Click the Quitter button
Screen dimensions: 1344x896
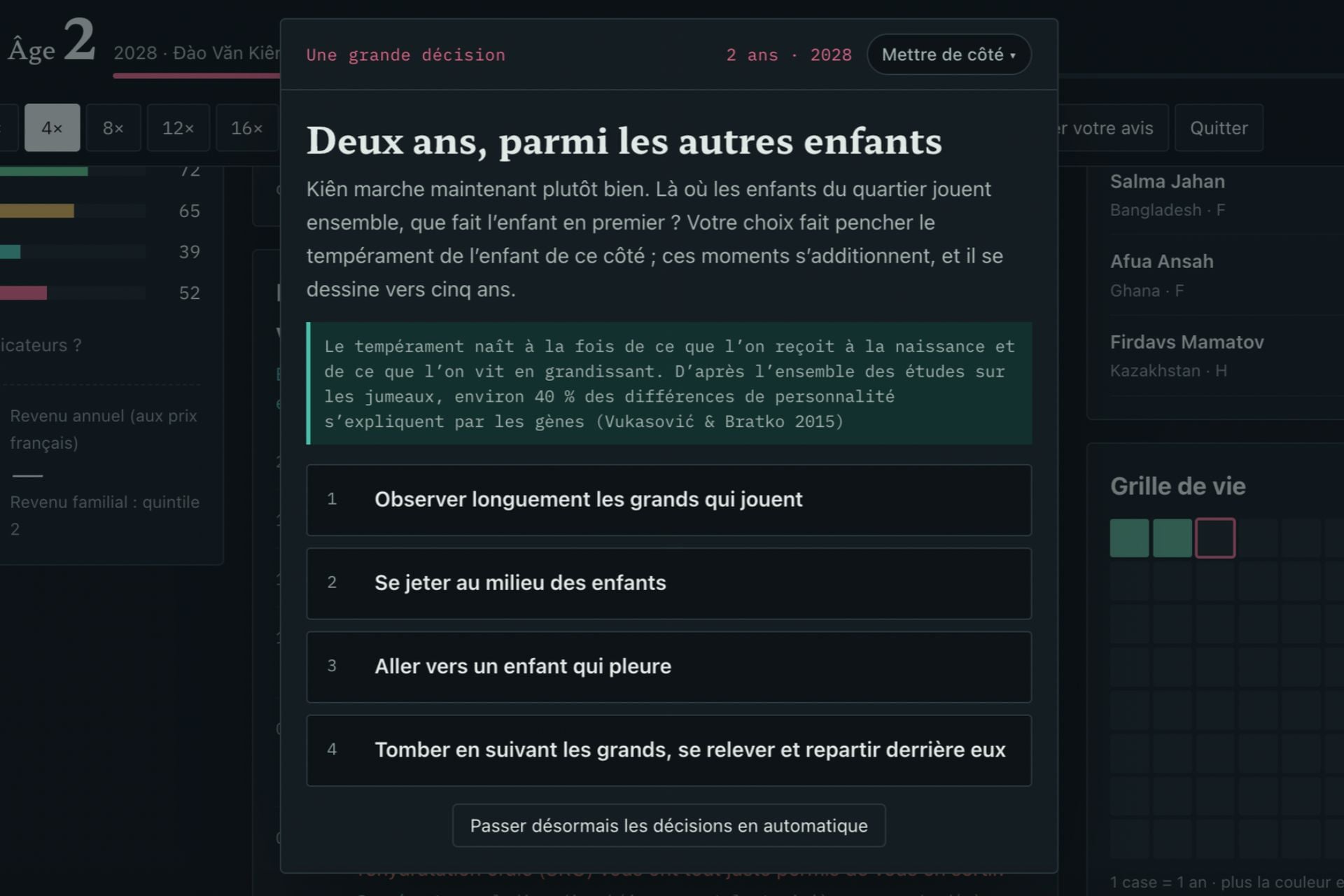(x=1219, y=128)
